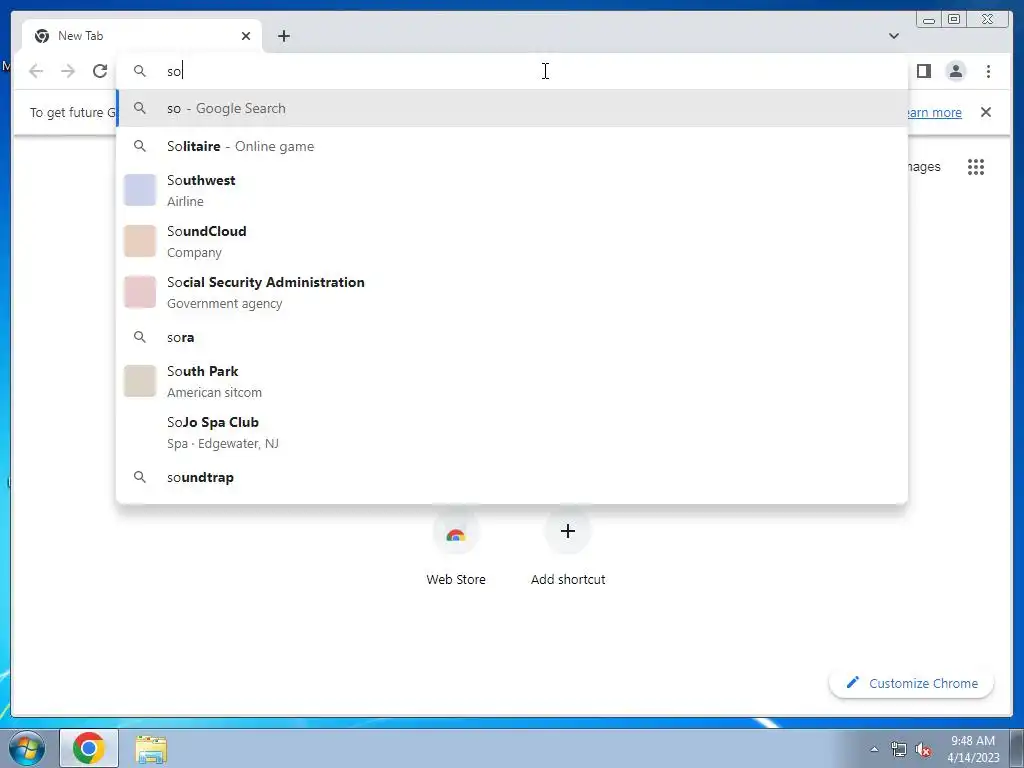
Task: Open the Windows Start button
Action: 26,748
